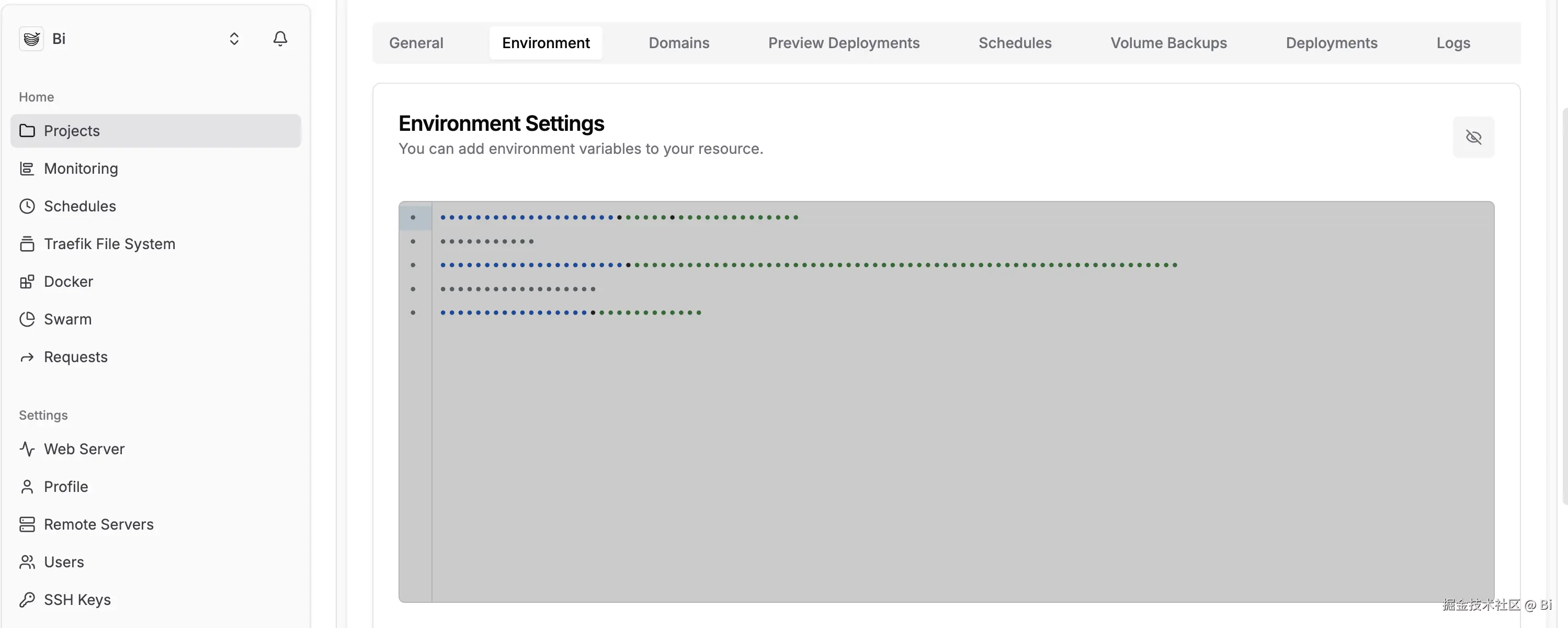
Task: Go to the Logs tab
Action: tap(1453, 43)
